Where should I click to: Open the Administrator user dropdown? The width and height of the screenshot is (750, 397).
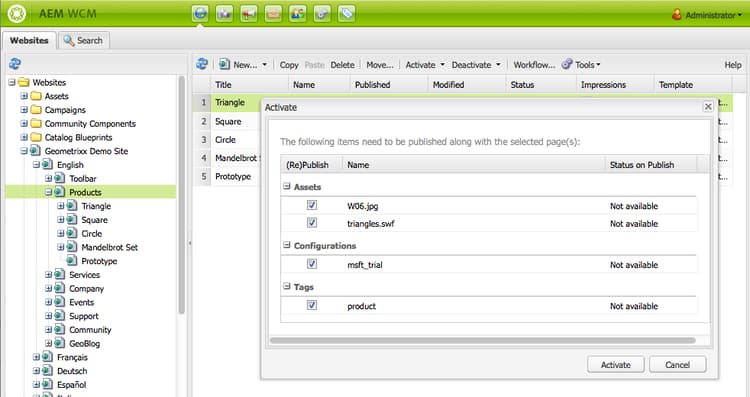[x=707, y=15]
